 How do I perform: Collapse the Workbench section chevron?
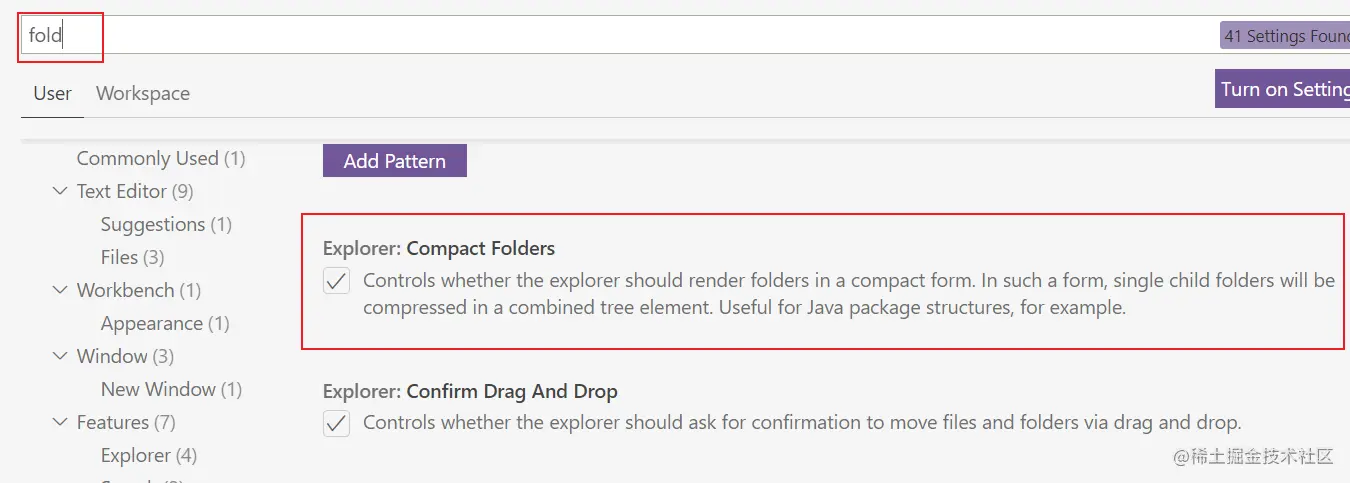(60, 290)
